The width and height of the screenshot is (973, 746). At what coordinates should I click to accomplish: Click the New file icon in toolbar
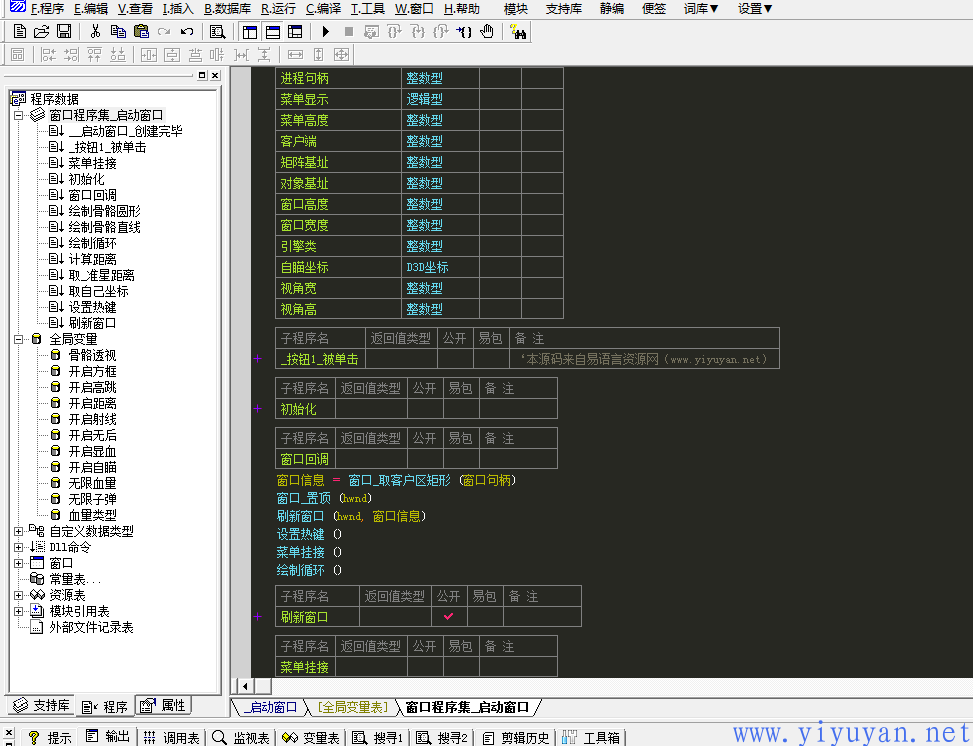(19, 32)
